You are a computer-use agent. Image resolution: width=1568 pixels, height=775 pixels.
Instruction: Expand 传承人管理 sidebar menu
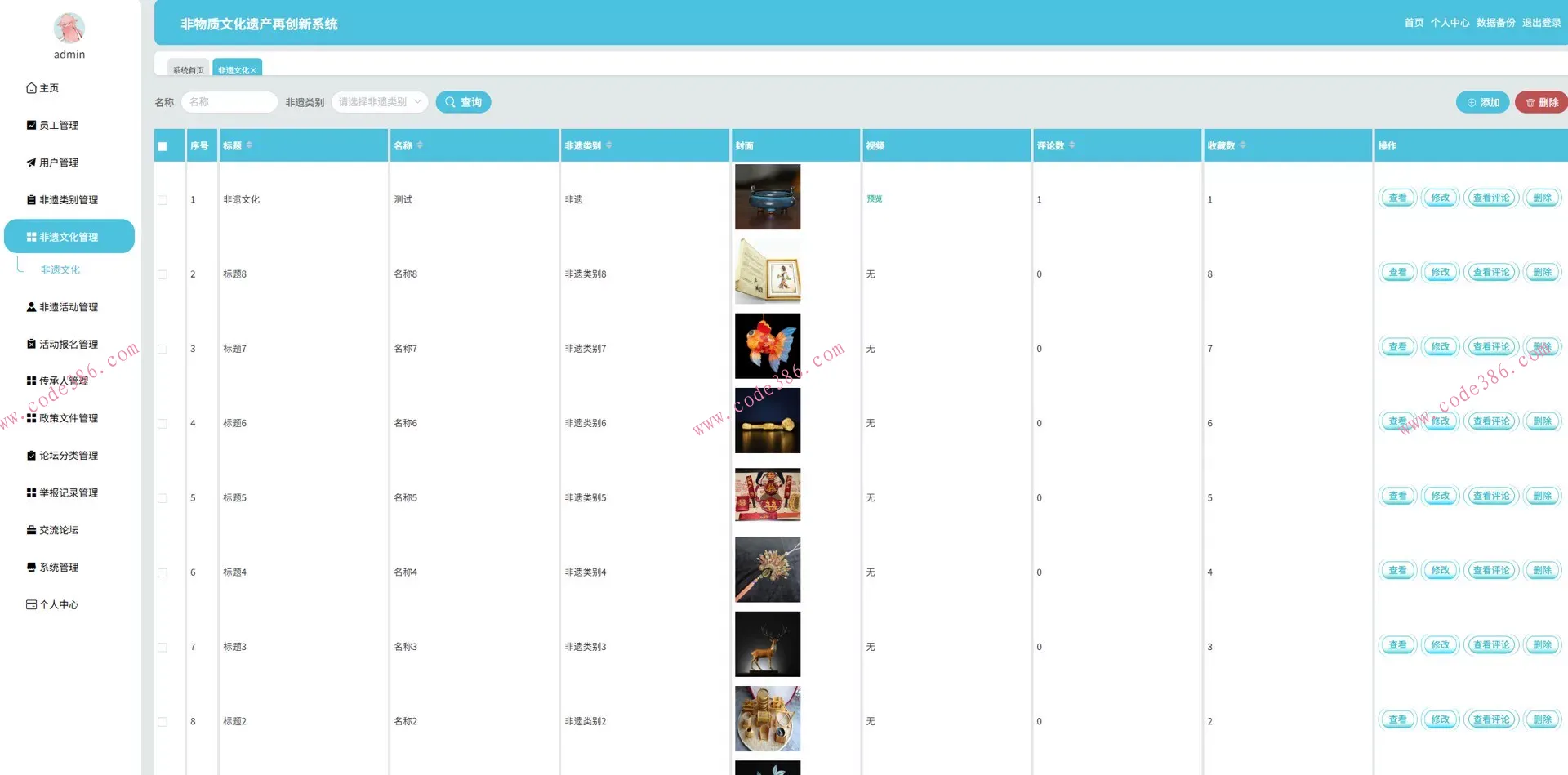pos(57,381)
